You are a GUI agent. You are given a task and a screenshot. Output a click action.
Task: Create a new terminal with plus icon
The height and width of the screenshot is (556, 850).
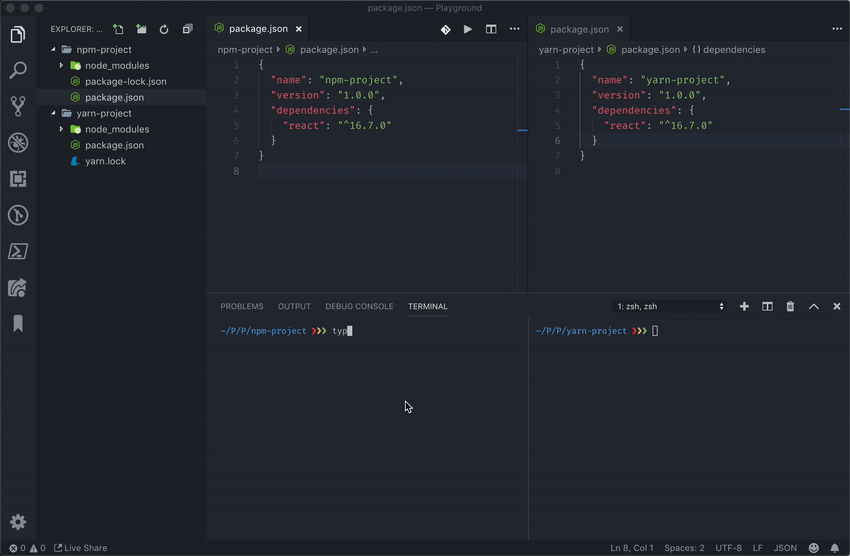744,307
